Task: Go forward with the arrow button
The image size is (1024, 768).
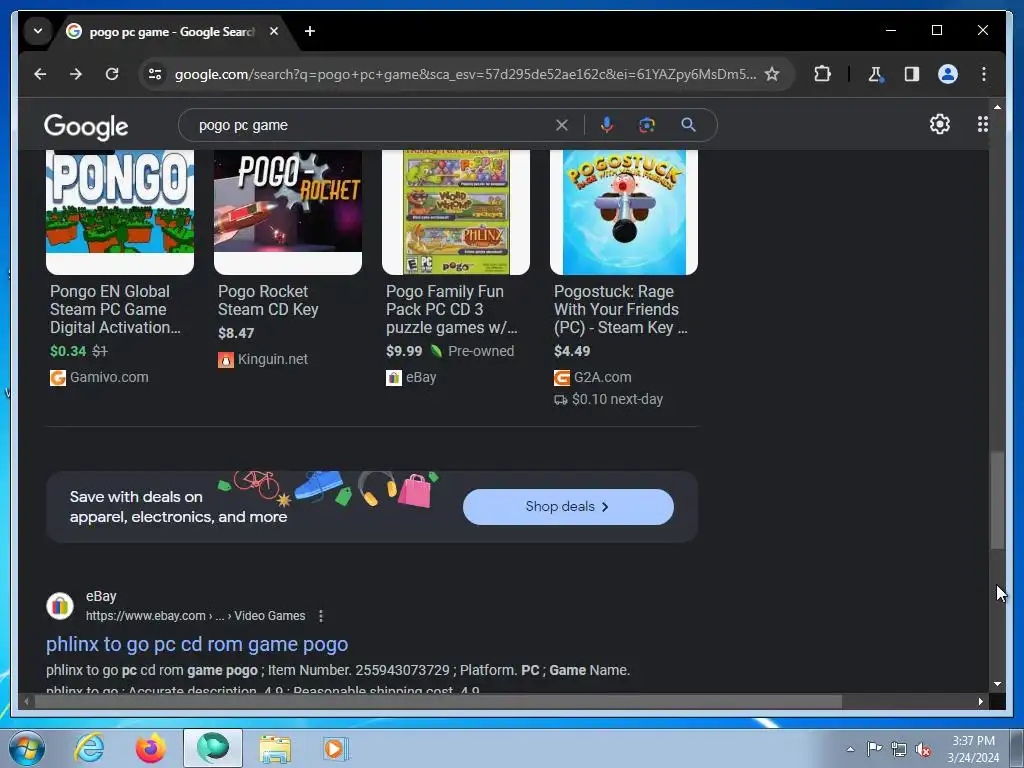Action: 76,74
